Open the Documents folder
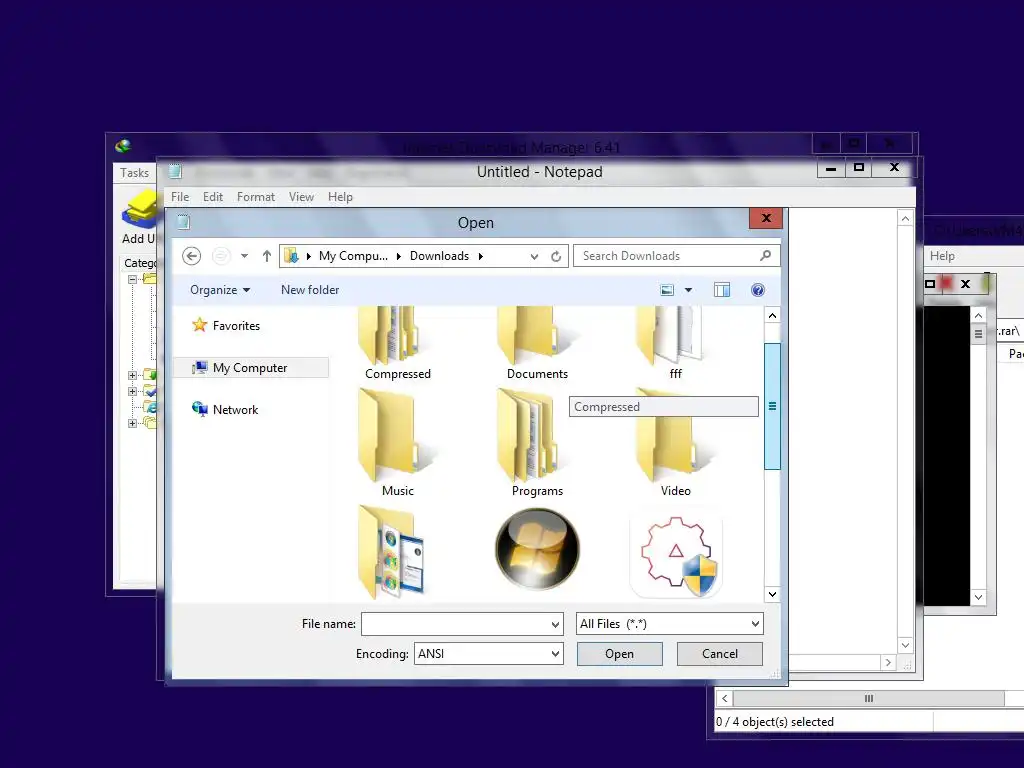Image resolution: width=1024 pixels, height=768 pixels. (537, 342)
